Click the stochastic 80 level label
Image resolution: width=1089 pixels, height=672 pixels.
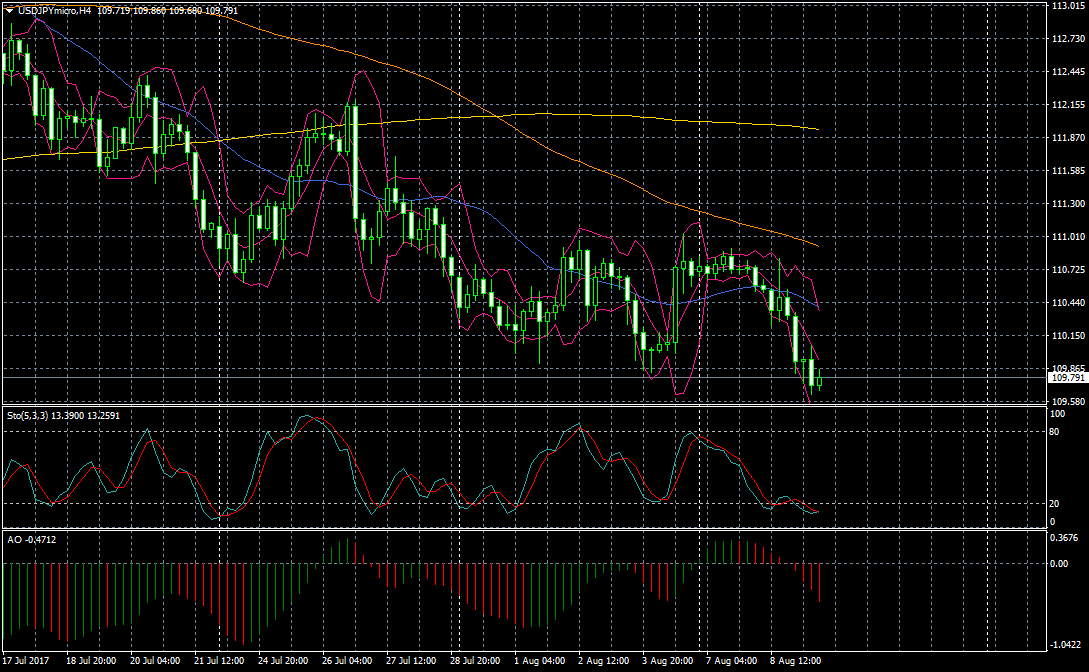(x=1054, y=432)
